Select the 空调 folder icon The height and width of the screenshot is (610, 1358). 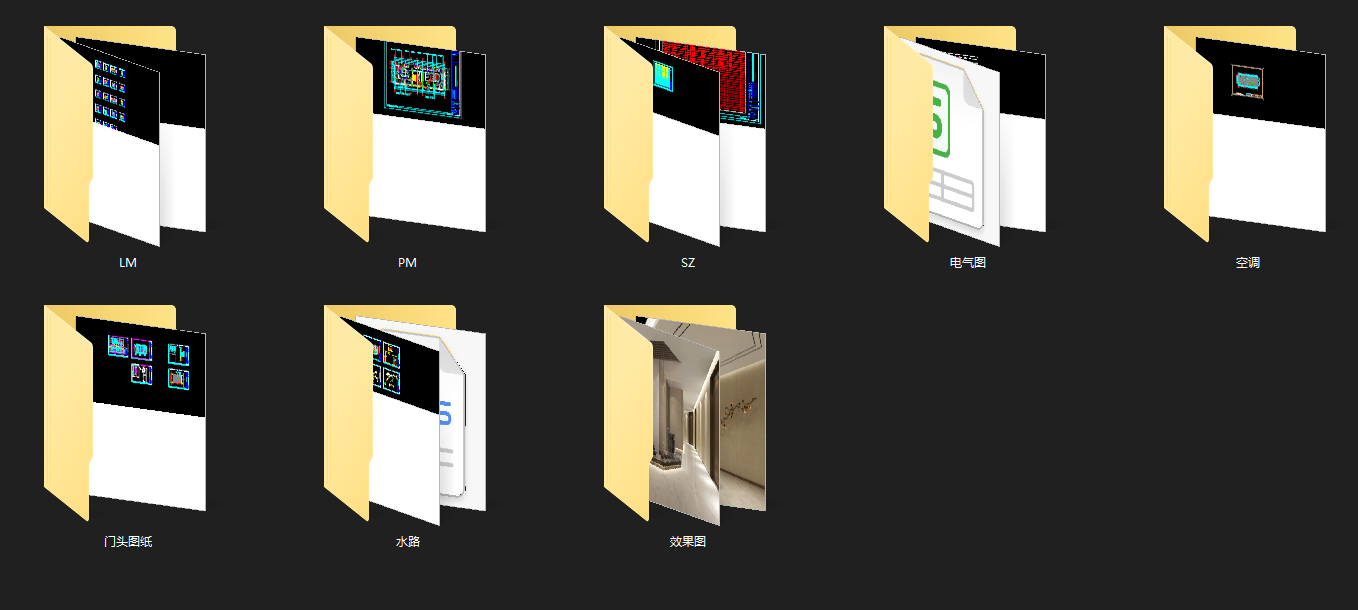click(1245, 136)
